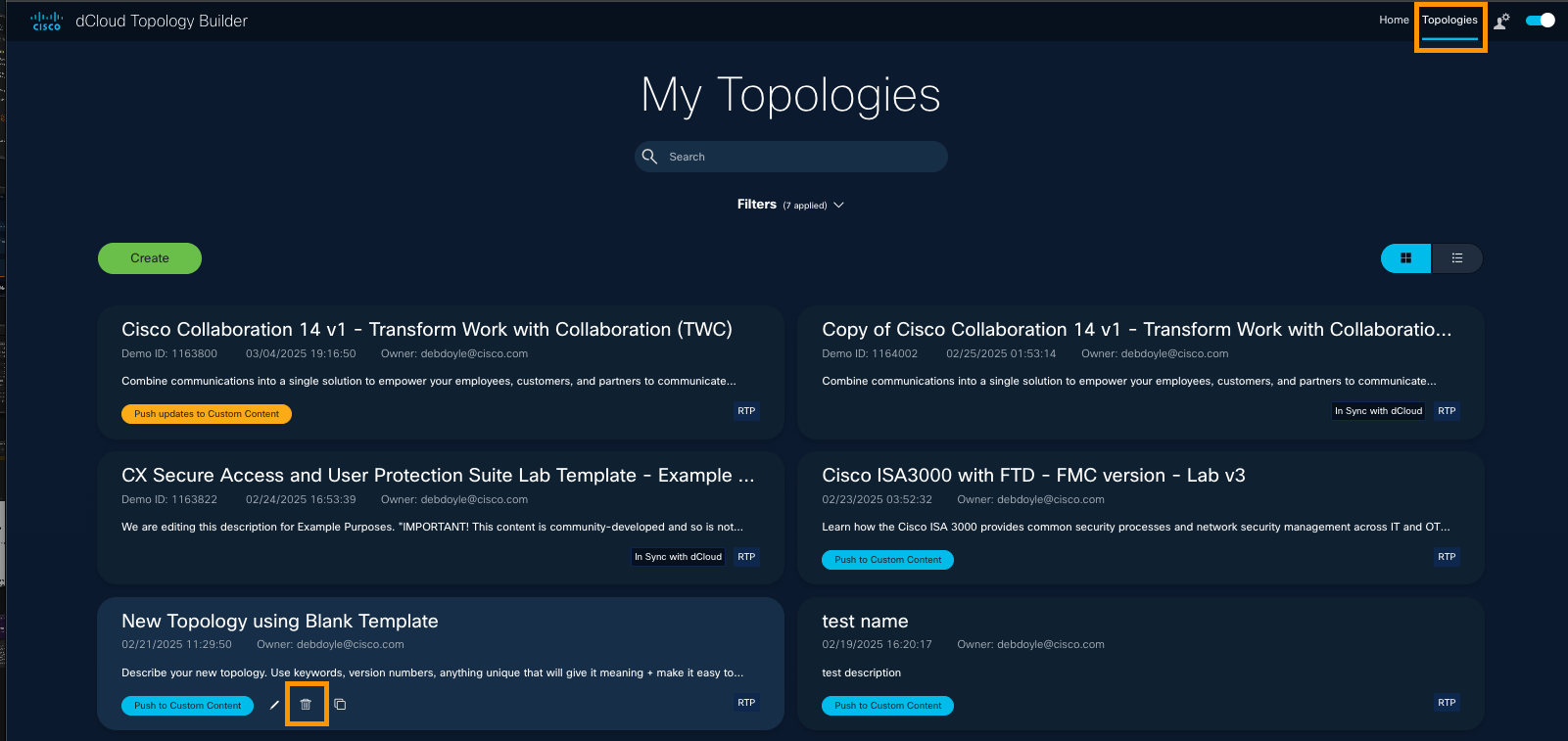Click the dCloud Topology Builder title
Viewport: 1568px width, 741px height.
(162, 21)
